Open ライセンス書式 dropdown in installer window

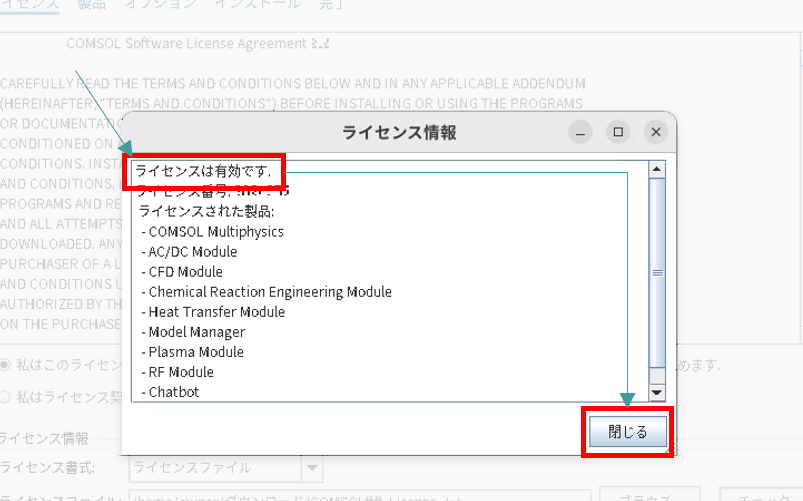tap(312, 468)
